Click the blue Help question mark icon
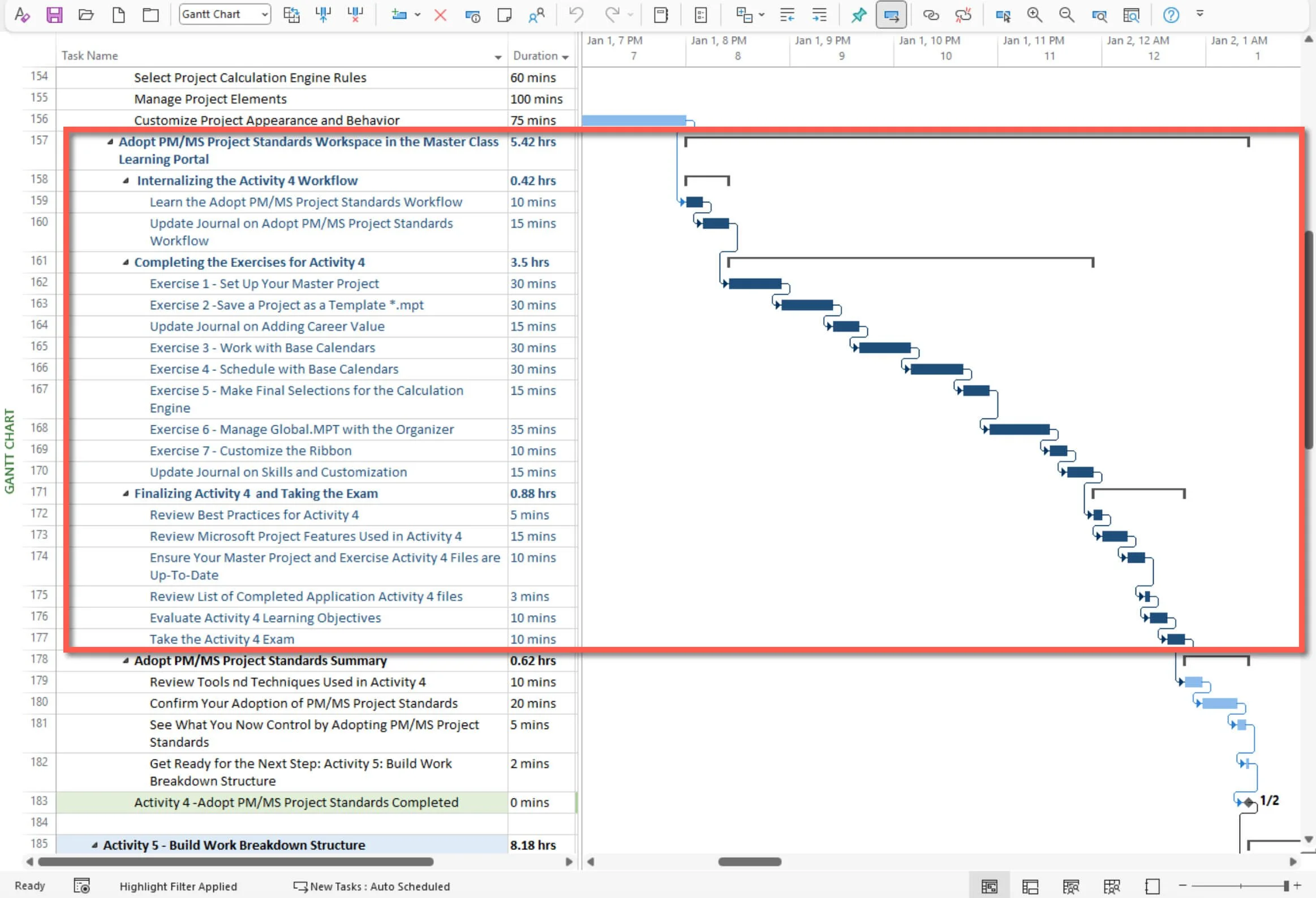1316x898 pixels. [1171, 15]
